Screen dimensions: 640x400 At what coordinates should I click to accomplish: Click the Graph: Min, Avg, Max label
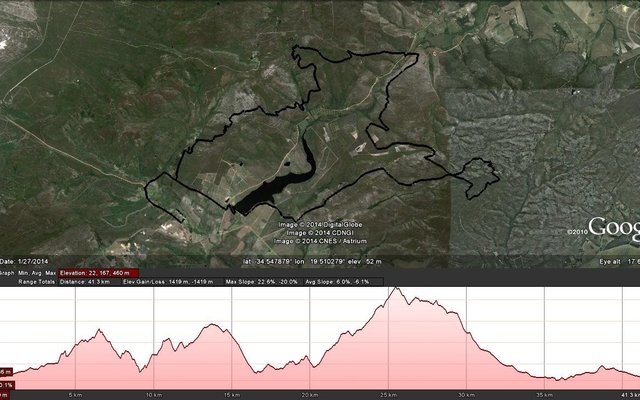point(28,273)
